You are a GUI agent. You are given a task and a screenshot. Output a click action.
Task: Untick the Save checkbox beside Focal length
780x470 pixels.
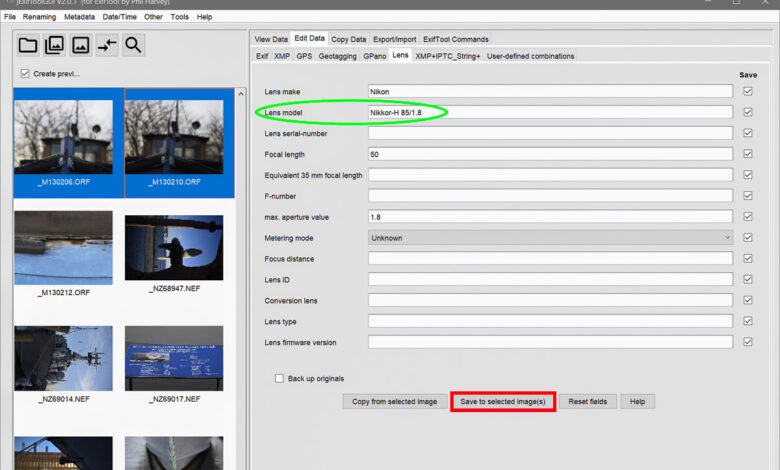pyautogui.click(x=747, y=155)
